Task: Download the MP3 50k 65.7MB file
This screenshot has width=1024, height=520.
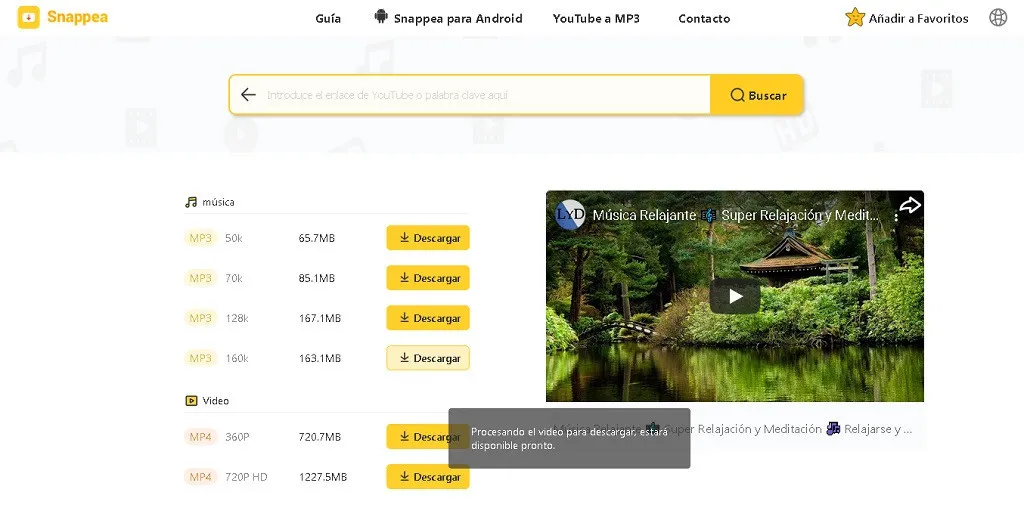Action: [x=428, y=238]
